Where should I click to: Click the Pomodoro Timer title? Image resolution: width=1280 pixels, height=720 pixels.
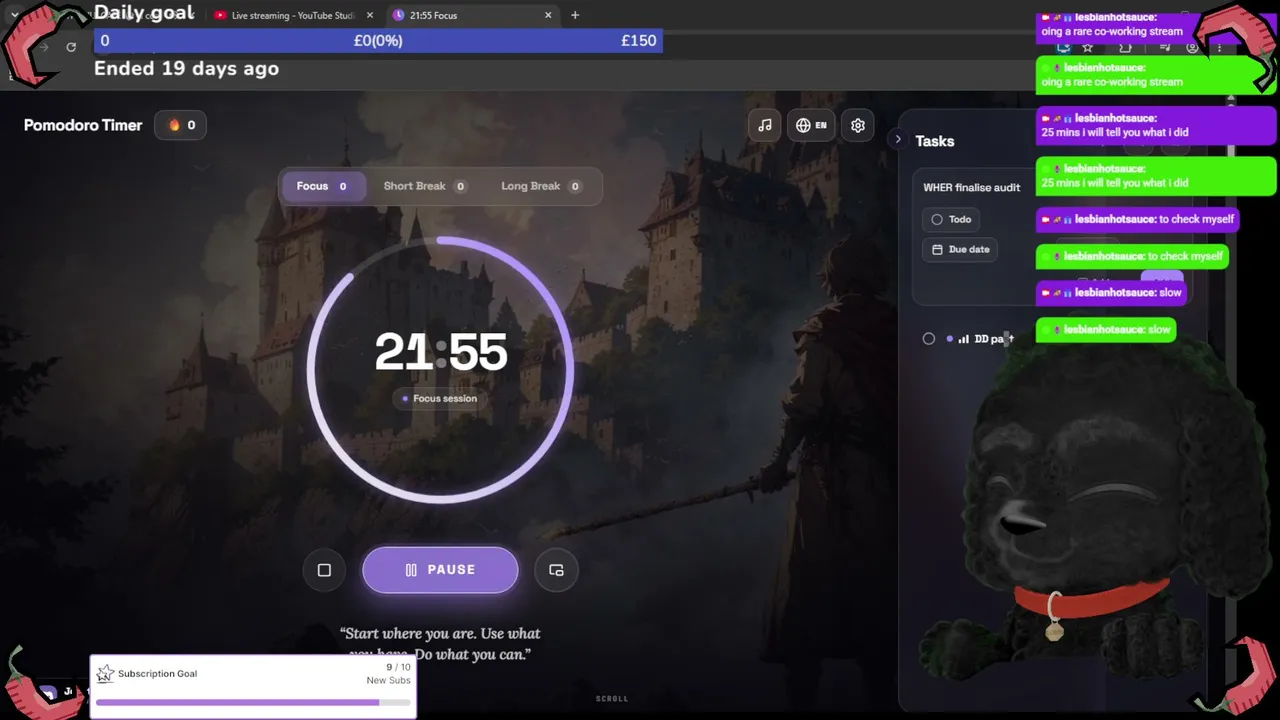pos(83,125)
